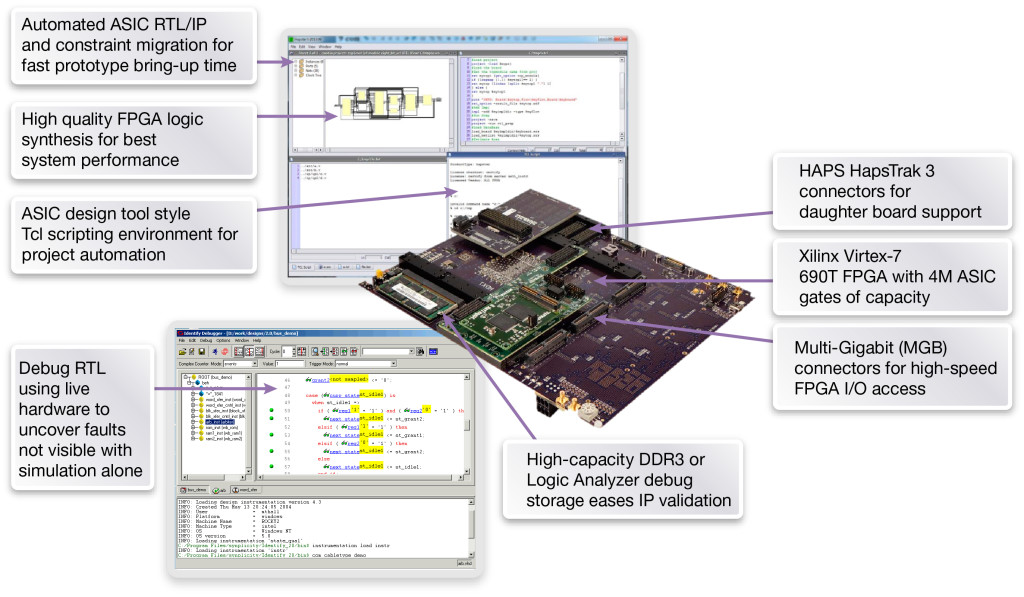Open the Edit menu in Identify Debugger
Image resolution: width=1024 pixels, height=597 pixels.
tap(192, 340)
